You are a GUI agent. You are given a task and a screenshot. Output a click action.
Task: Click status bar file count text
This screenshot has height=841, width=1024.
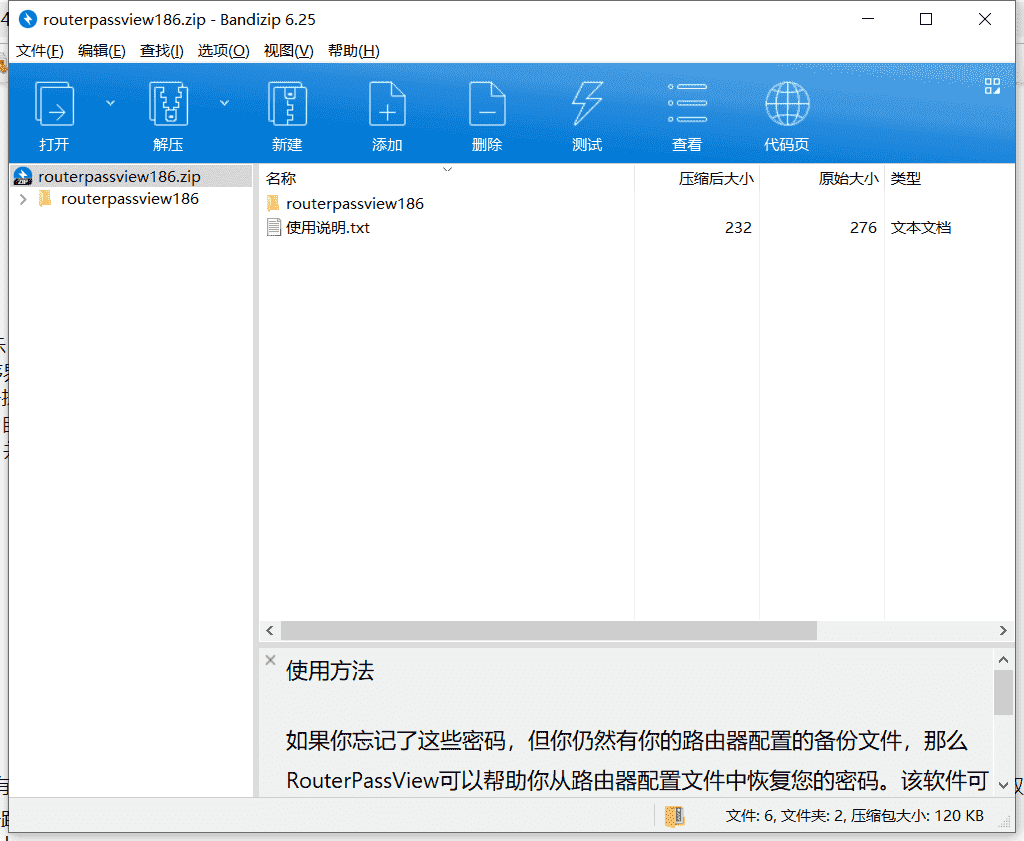pyautogui.click(x=854, y=816)
